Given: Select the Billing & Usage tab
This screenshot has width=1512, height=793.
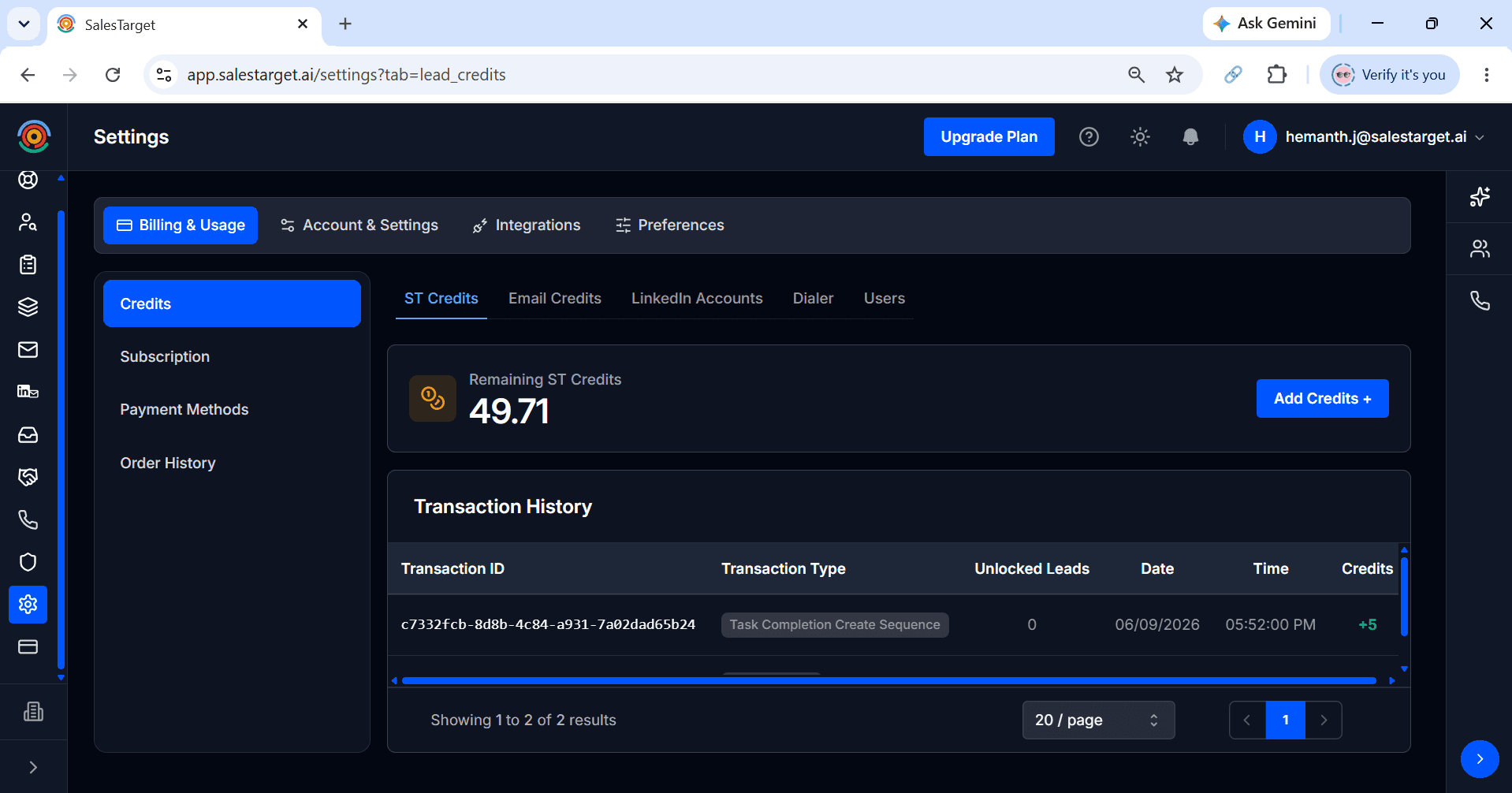Looking at the screenshot, I should [181, 225].
